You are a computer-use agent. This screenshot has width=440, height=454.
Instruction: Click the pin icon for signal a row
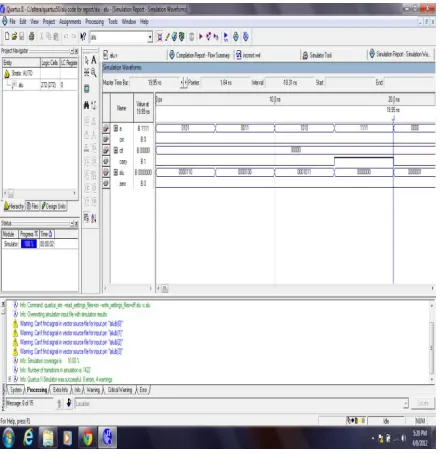pos(106,128)
